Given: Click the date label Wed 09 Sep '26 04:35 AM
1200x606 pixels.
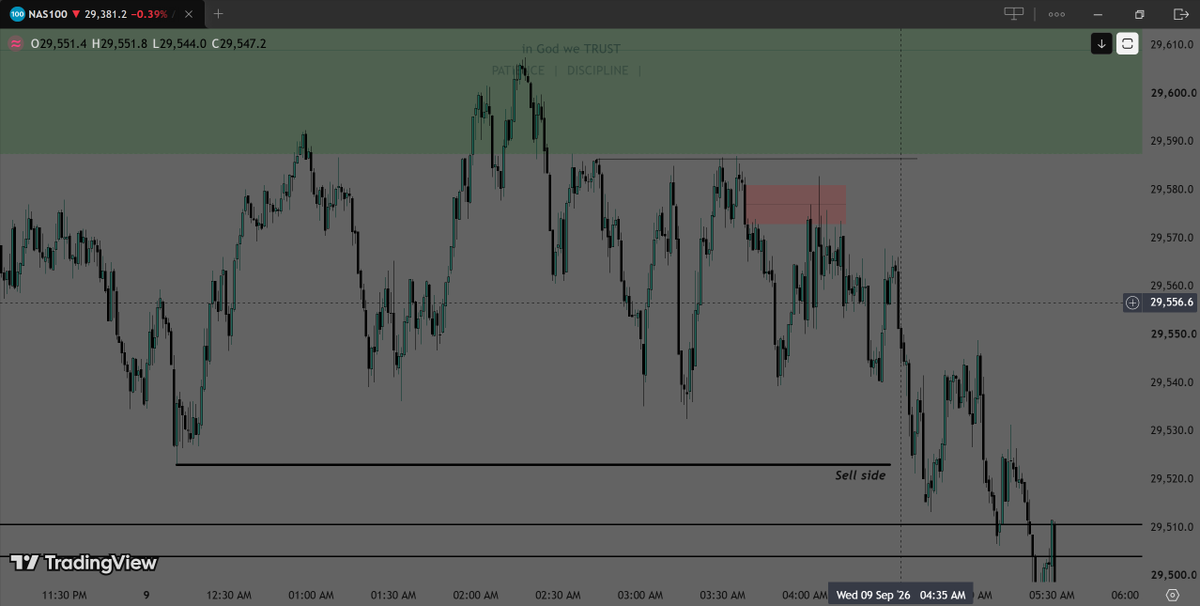Looking at the screenshot, I should (x=901, y=595).
